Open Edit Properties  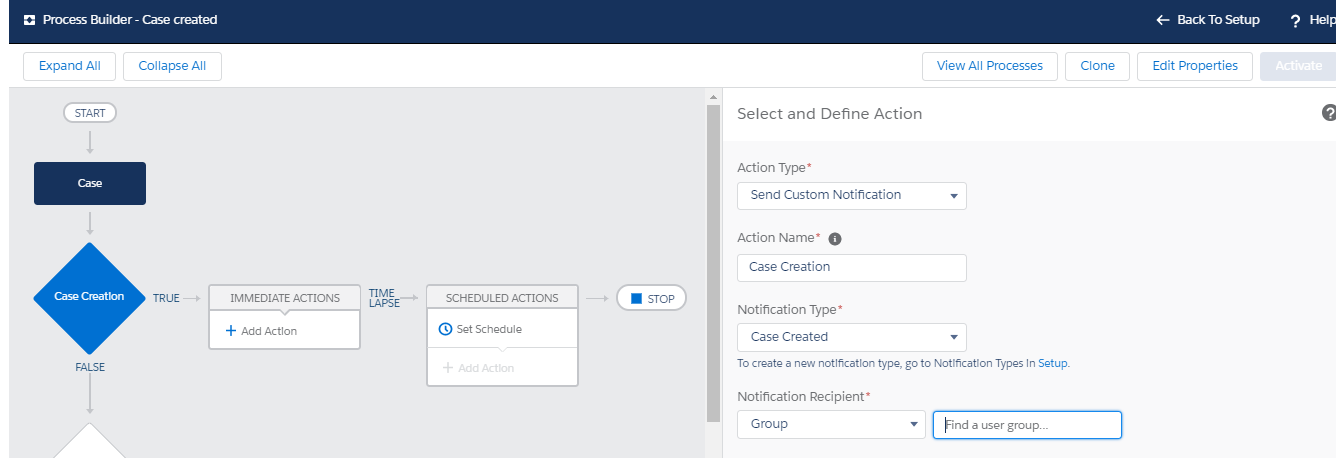tap(1195, 66)
